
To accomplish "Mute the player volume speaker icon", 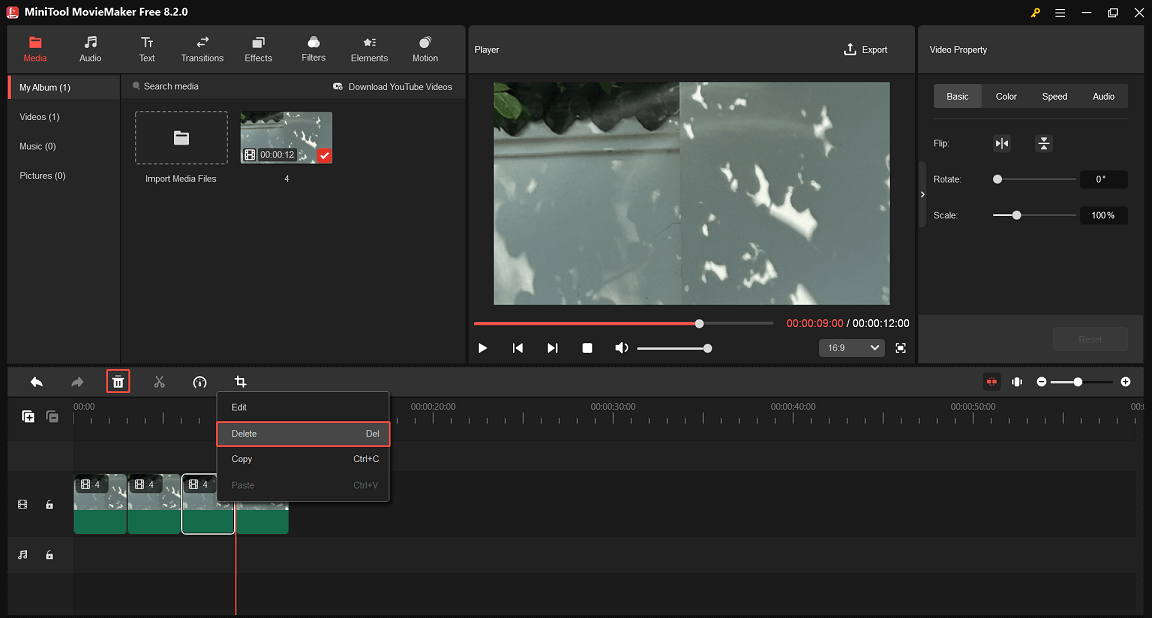I will click(622, 348).
